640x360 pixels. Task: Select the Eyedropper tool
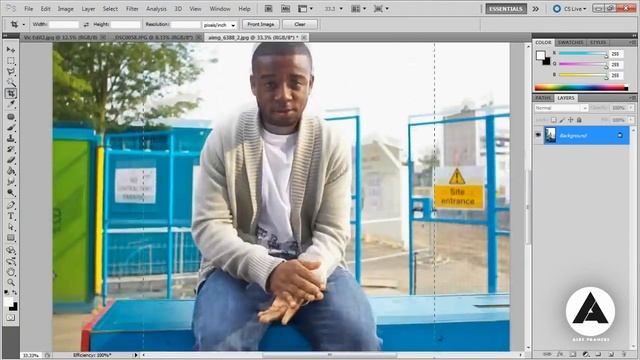(x=11, y=105)
